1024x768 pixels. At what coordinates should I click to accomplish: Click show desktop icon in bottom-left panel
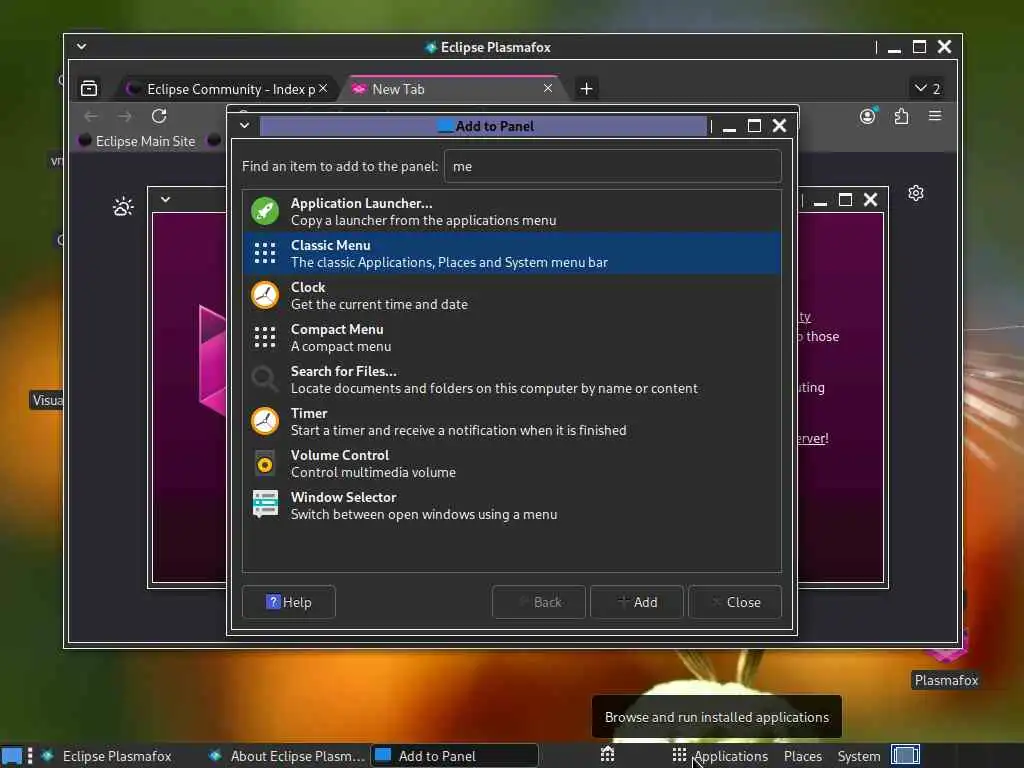click(11, 756)
